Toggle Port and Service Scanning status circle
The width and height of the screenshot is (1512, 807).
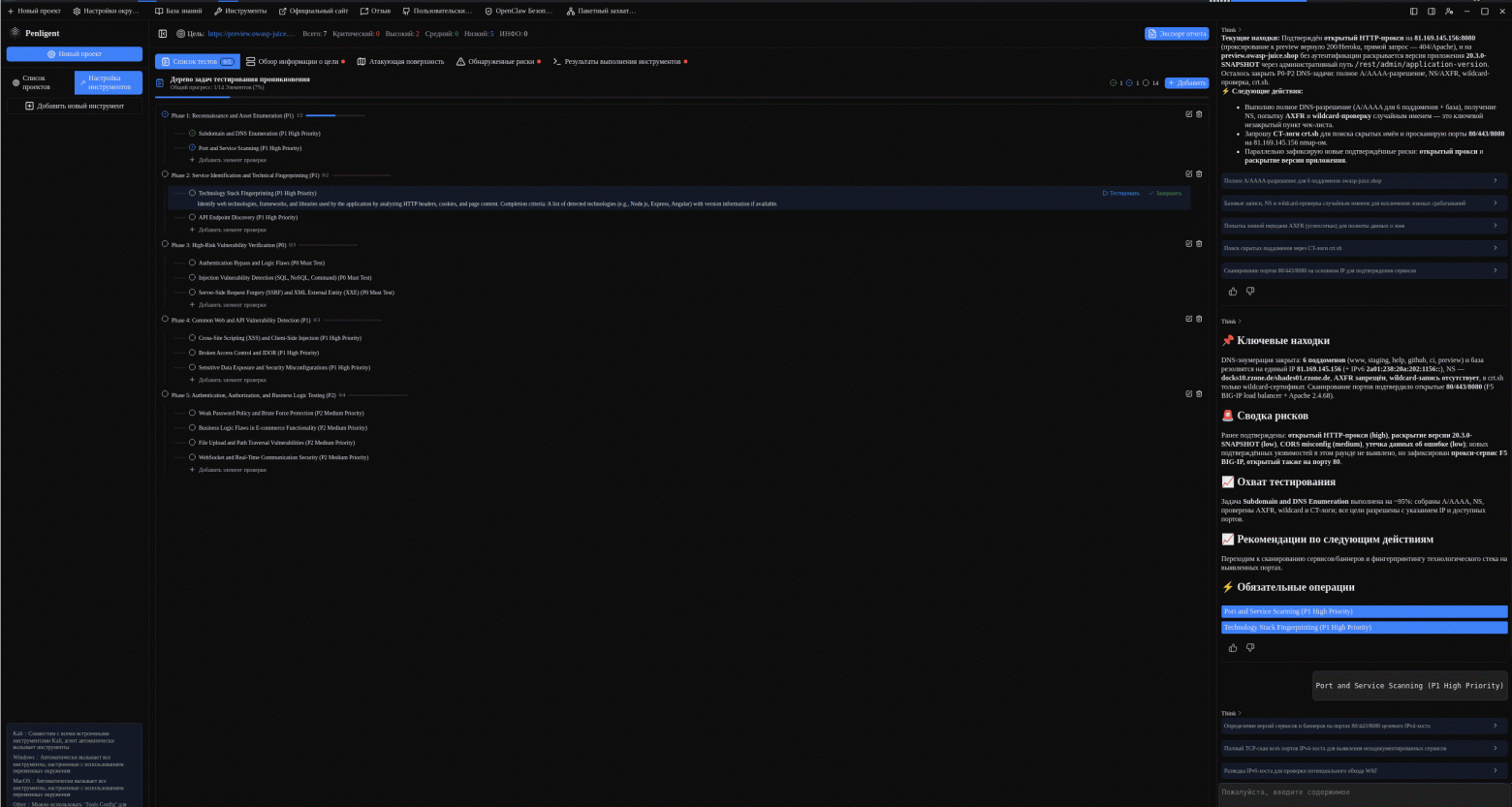(x=192, y=148)
